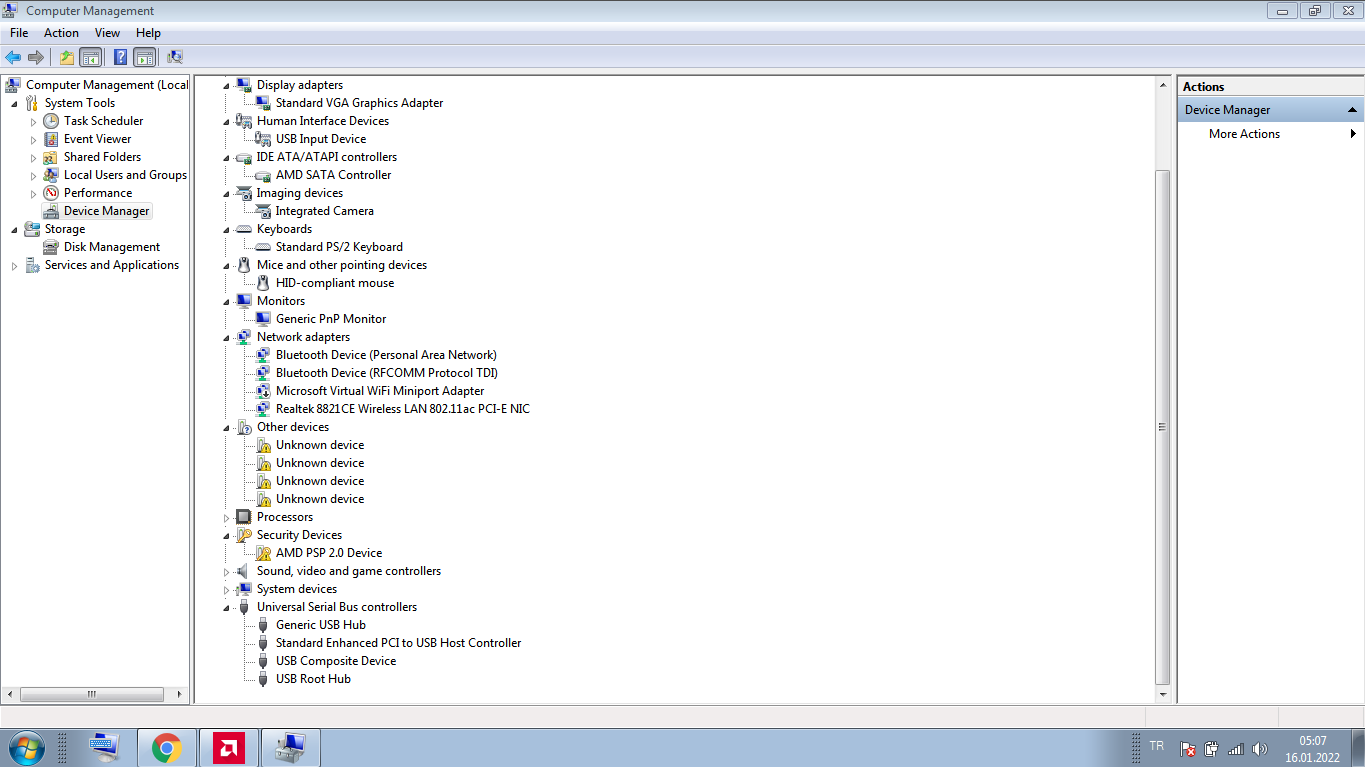1365x767 pixels.
Task: Select the Security Devices category label
Action: pyautogui.click(x=299, y=535)
